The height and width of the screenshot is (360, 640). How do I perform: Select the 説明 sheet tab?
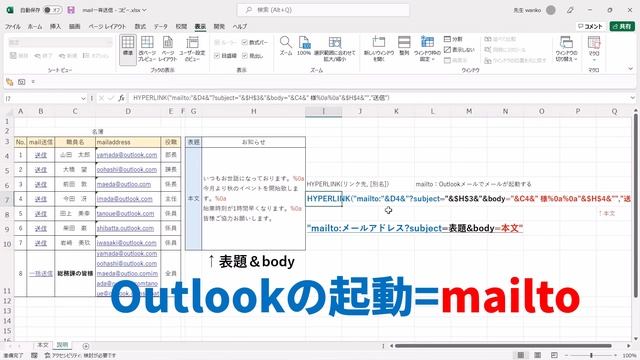click(x=62, y=345)
